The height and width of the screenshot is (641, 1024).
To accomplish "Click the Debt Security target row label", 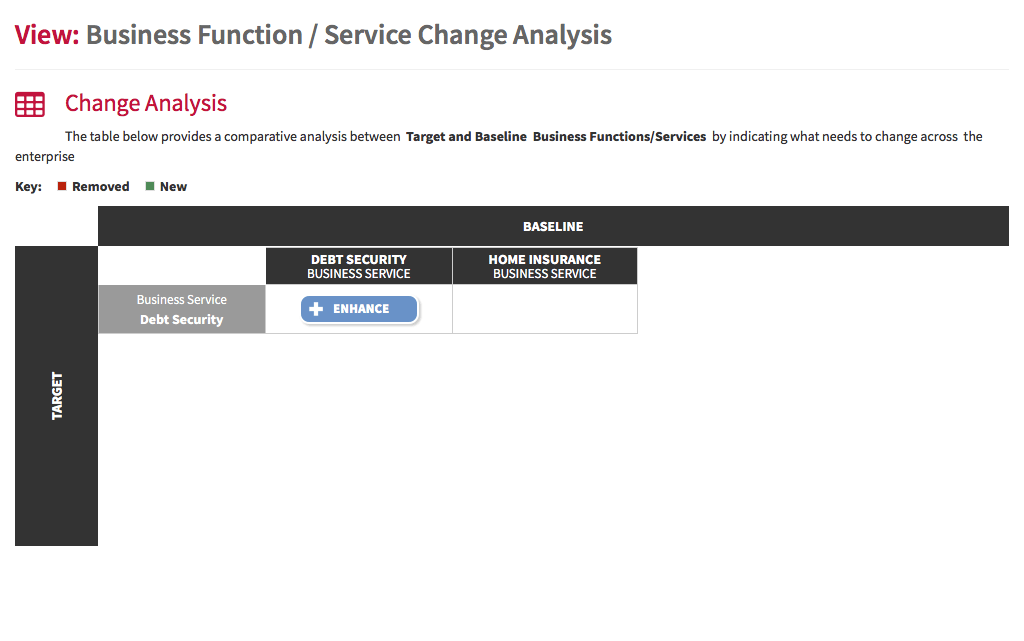I will 182,309.
